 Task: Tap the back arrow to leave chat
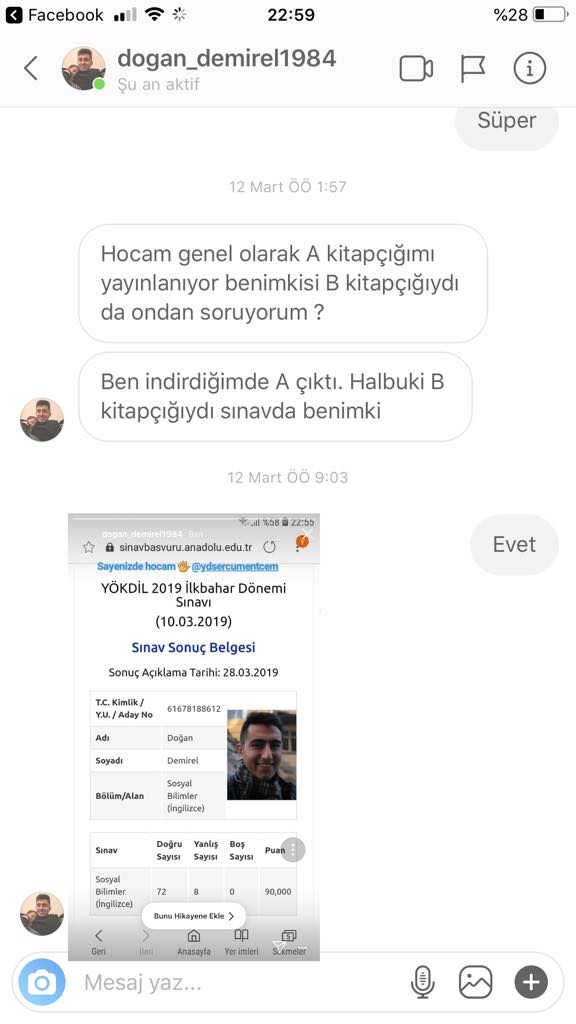[31, 68]
